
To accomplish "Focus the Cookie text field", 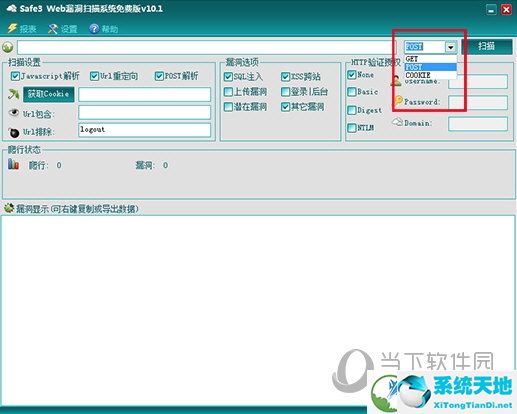I will point(144,95).
